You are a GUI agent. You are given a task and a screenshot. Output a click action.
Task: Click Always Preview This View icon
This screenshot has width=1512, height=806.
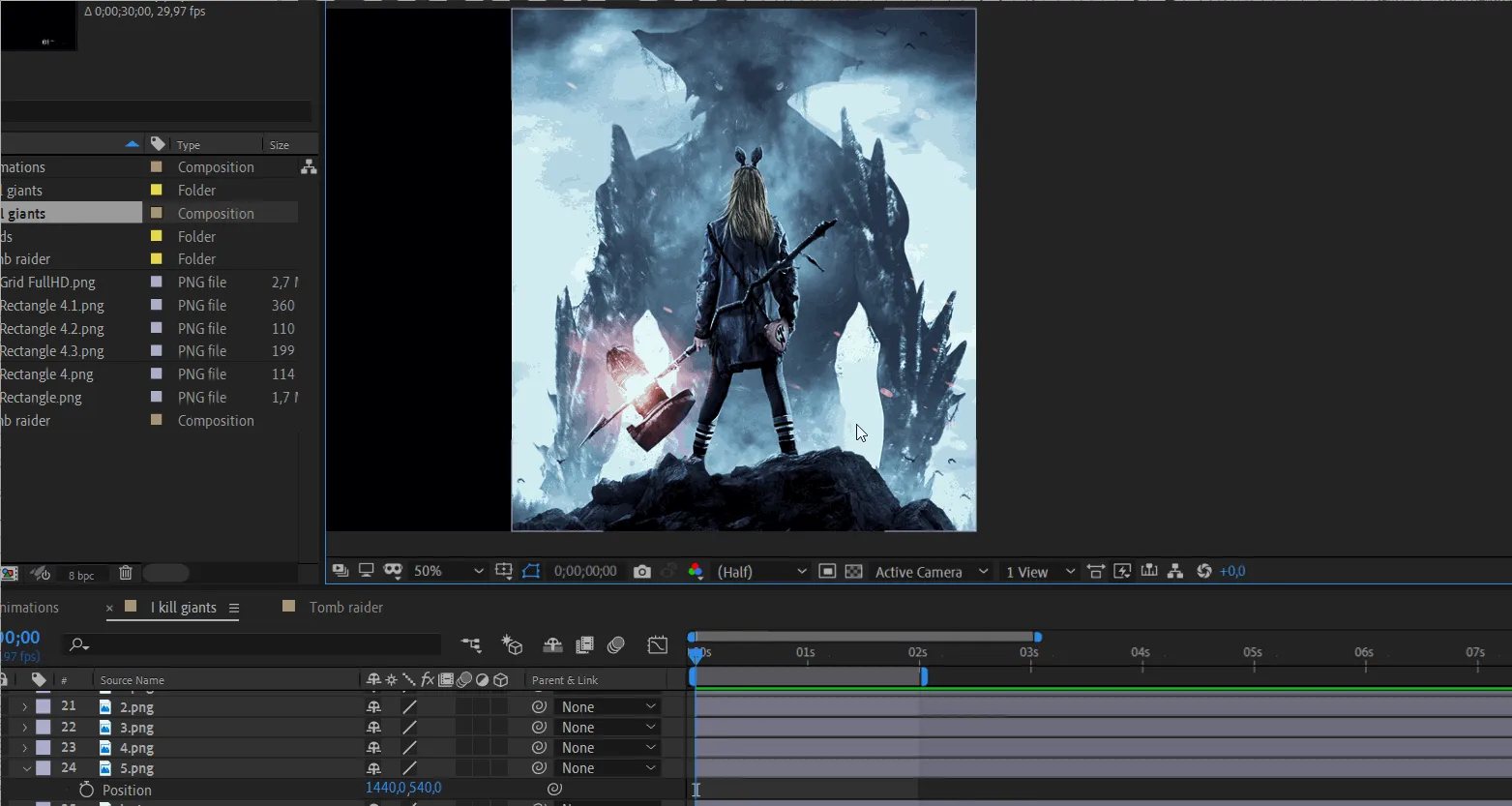[x=341, y=571]
